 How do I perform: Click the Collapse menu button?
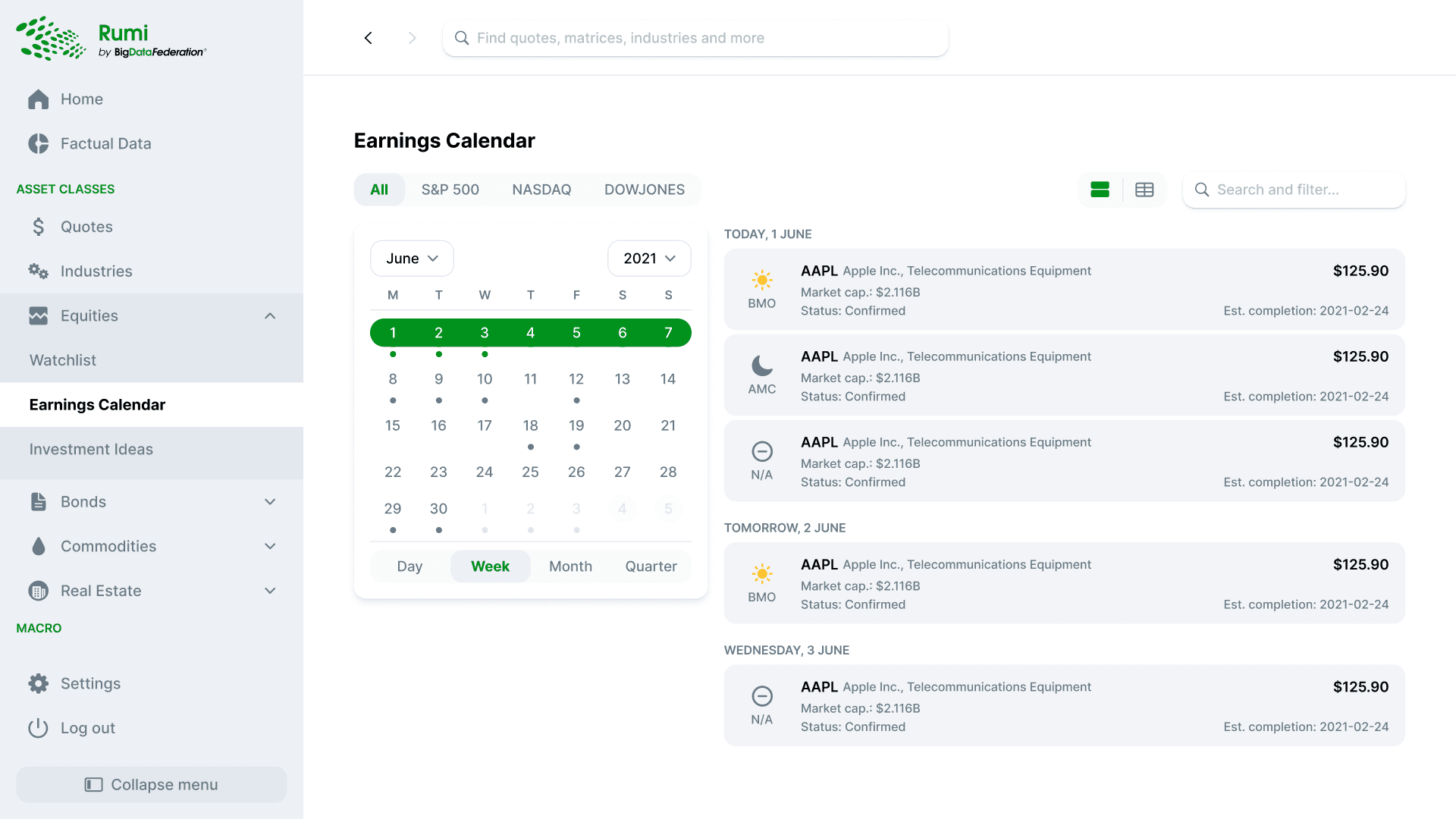pyautogui.click(x=152, y=785)
